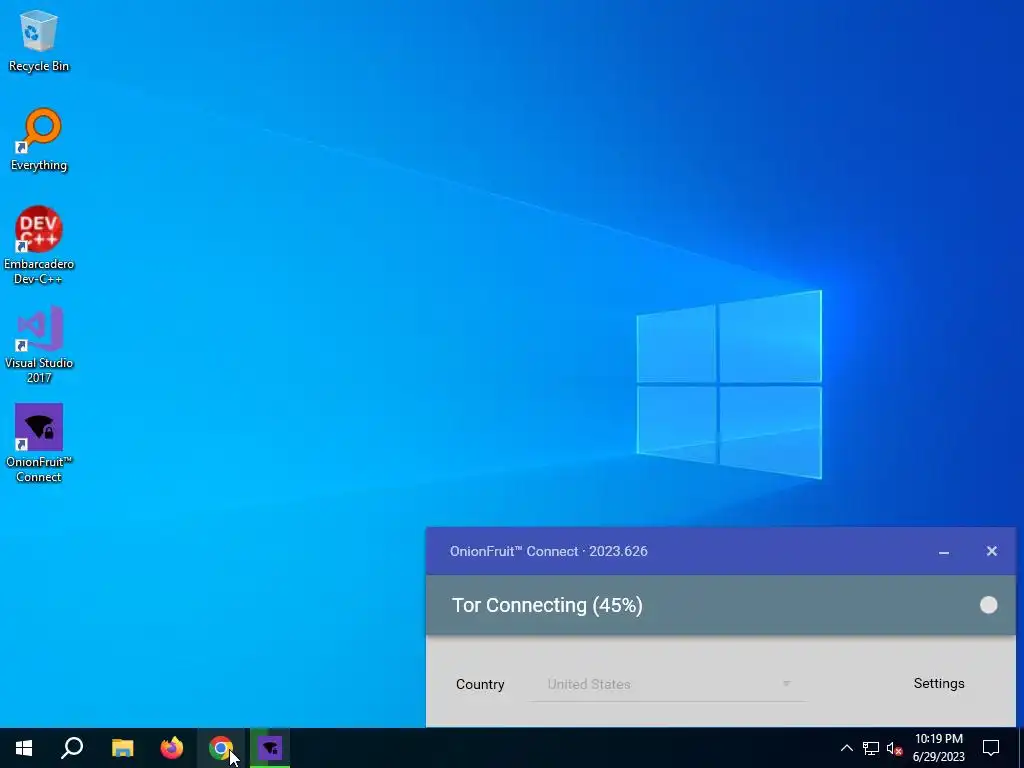
Task: Open the Country dropdown showing United States
Action: (x=669, y=684)
